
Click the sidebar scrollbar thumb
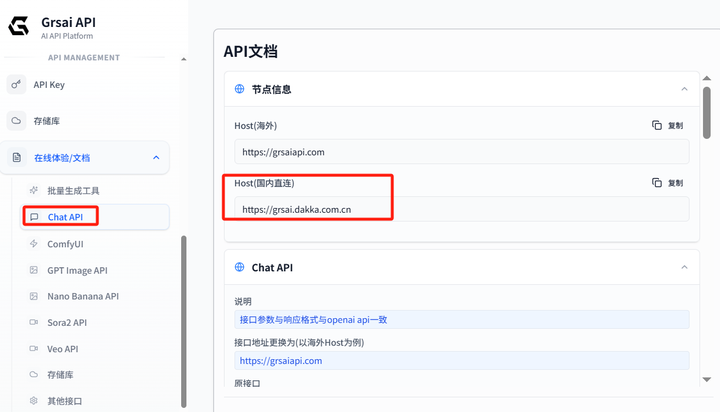(x=184, y=322)
